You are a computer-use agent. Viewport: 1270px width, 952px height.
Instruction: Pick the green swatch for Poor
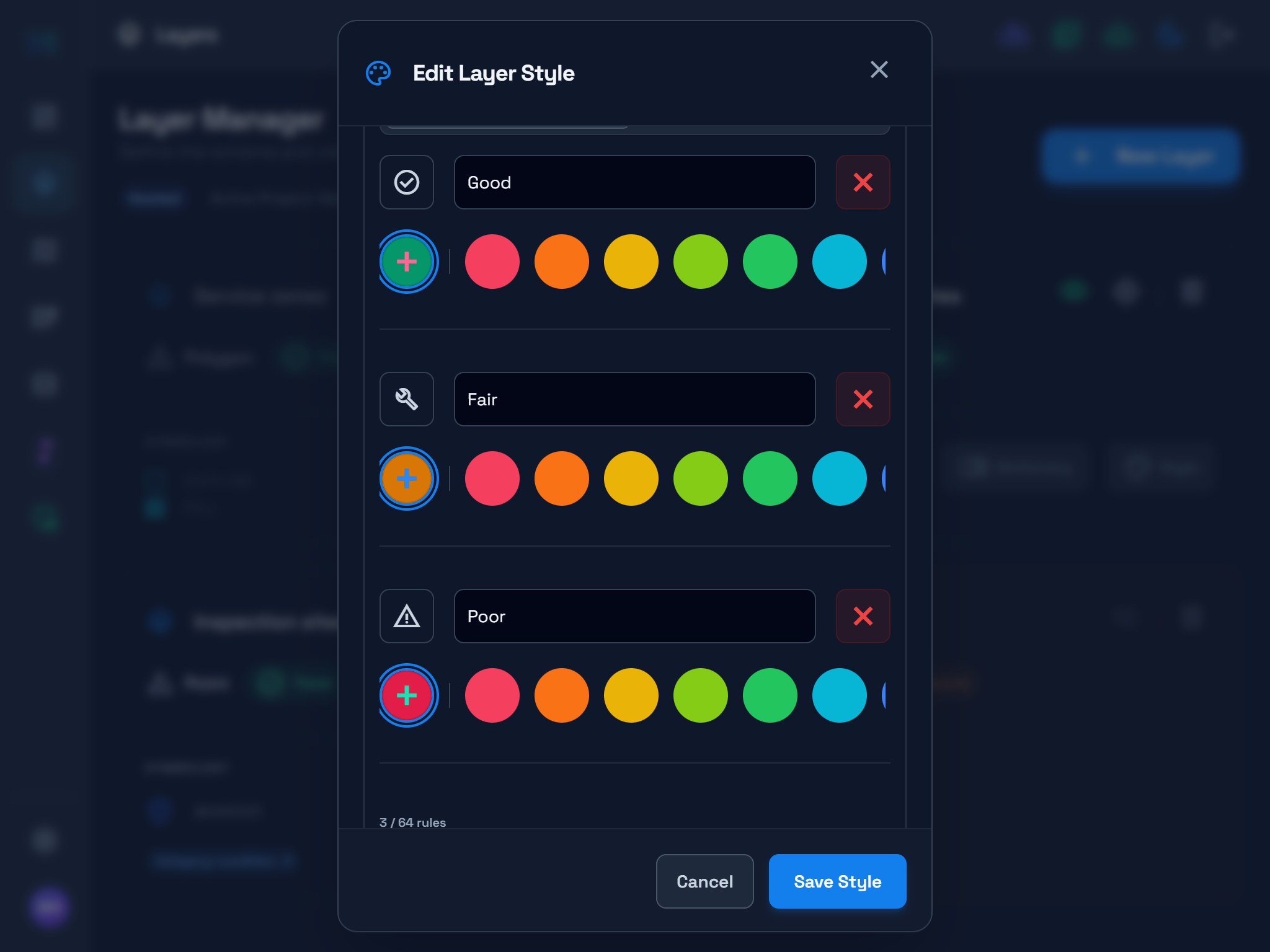click(x=770, y=695)
